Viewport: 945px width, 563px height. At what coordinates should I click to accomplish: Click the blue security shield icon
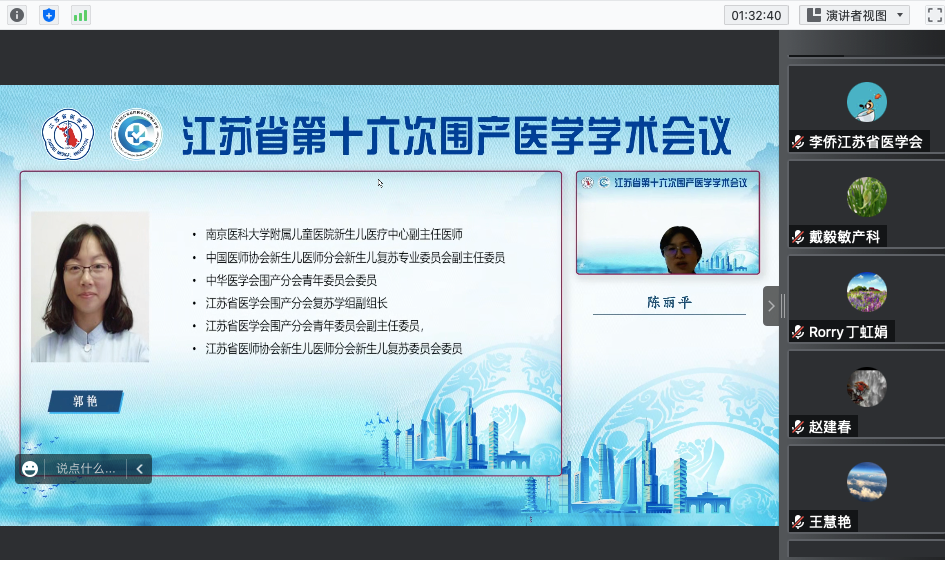click(49, 15)
